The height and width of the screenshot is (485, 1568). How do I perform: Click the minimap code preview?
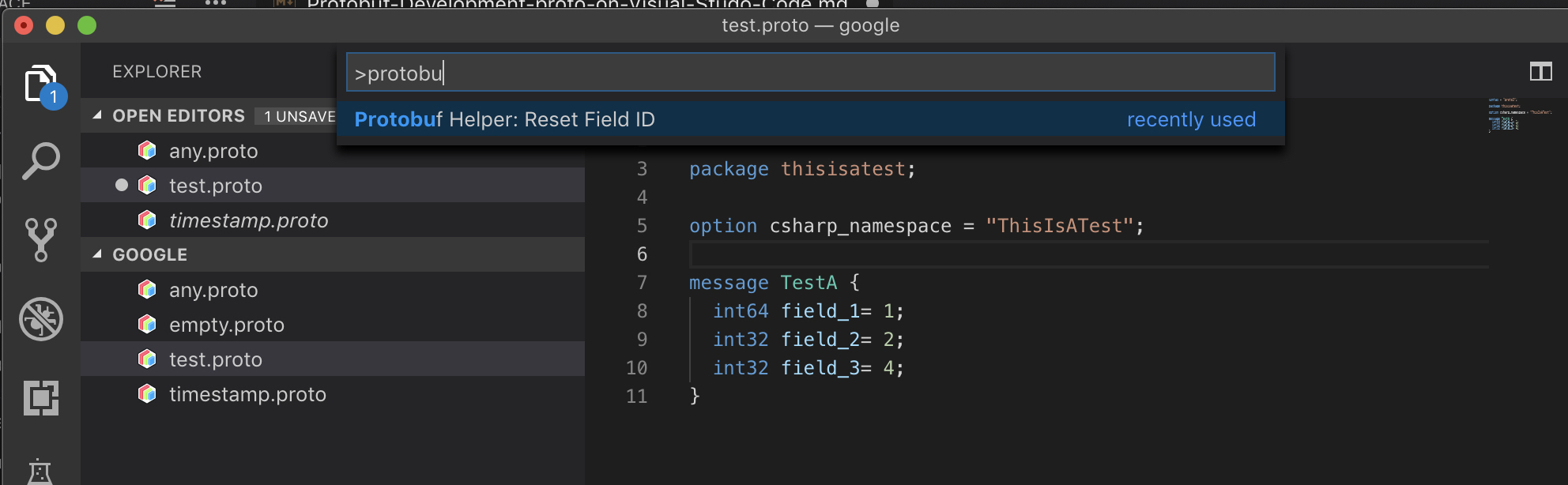[1517, 115]
